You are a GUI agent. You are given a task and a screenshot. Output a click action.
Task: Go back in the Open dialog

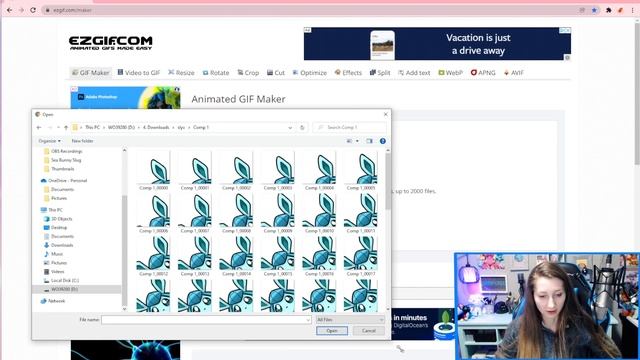[39, 127]
